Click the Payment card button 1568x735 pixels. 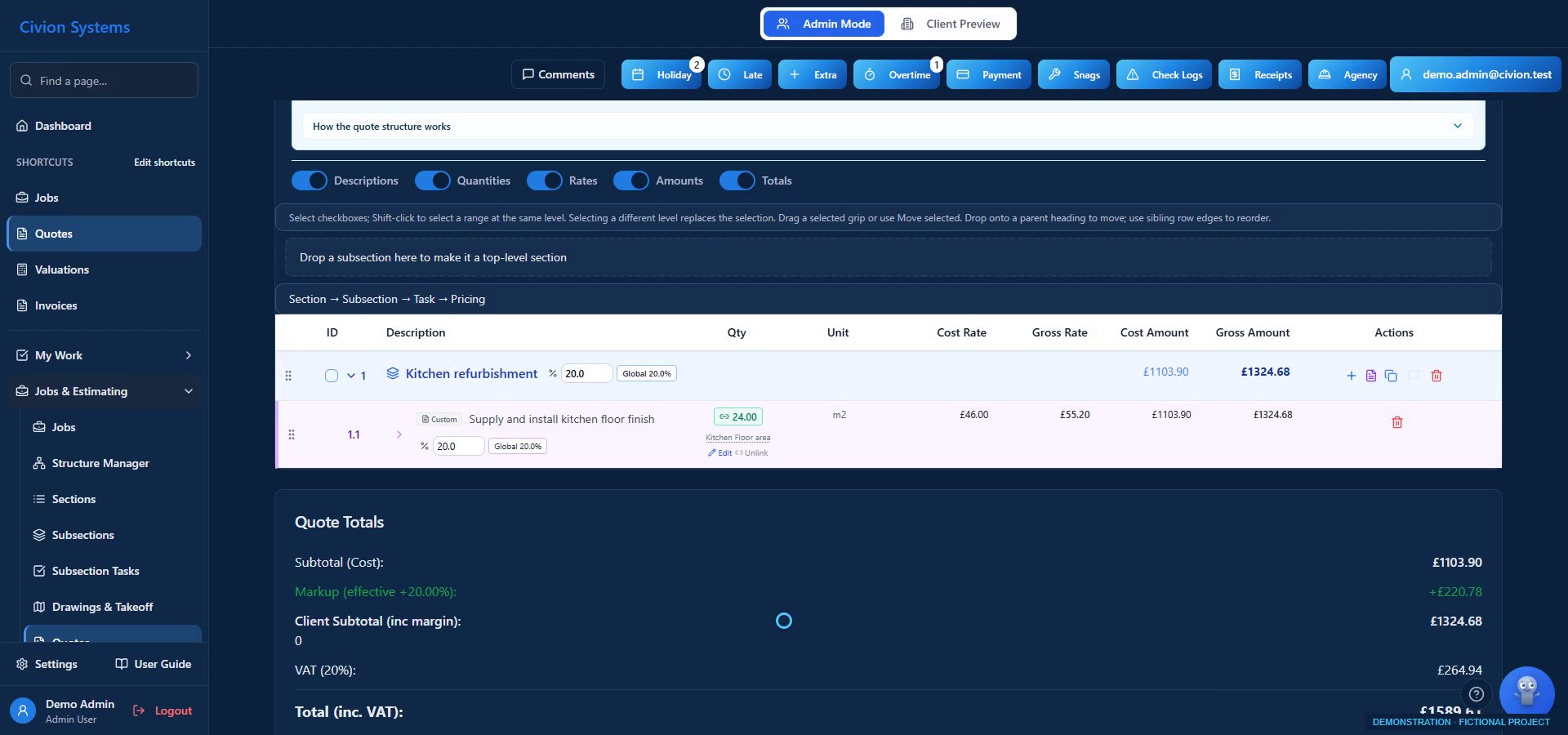coord(989,74)
